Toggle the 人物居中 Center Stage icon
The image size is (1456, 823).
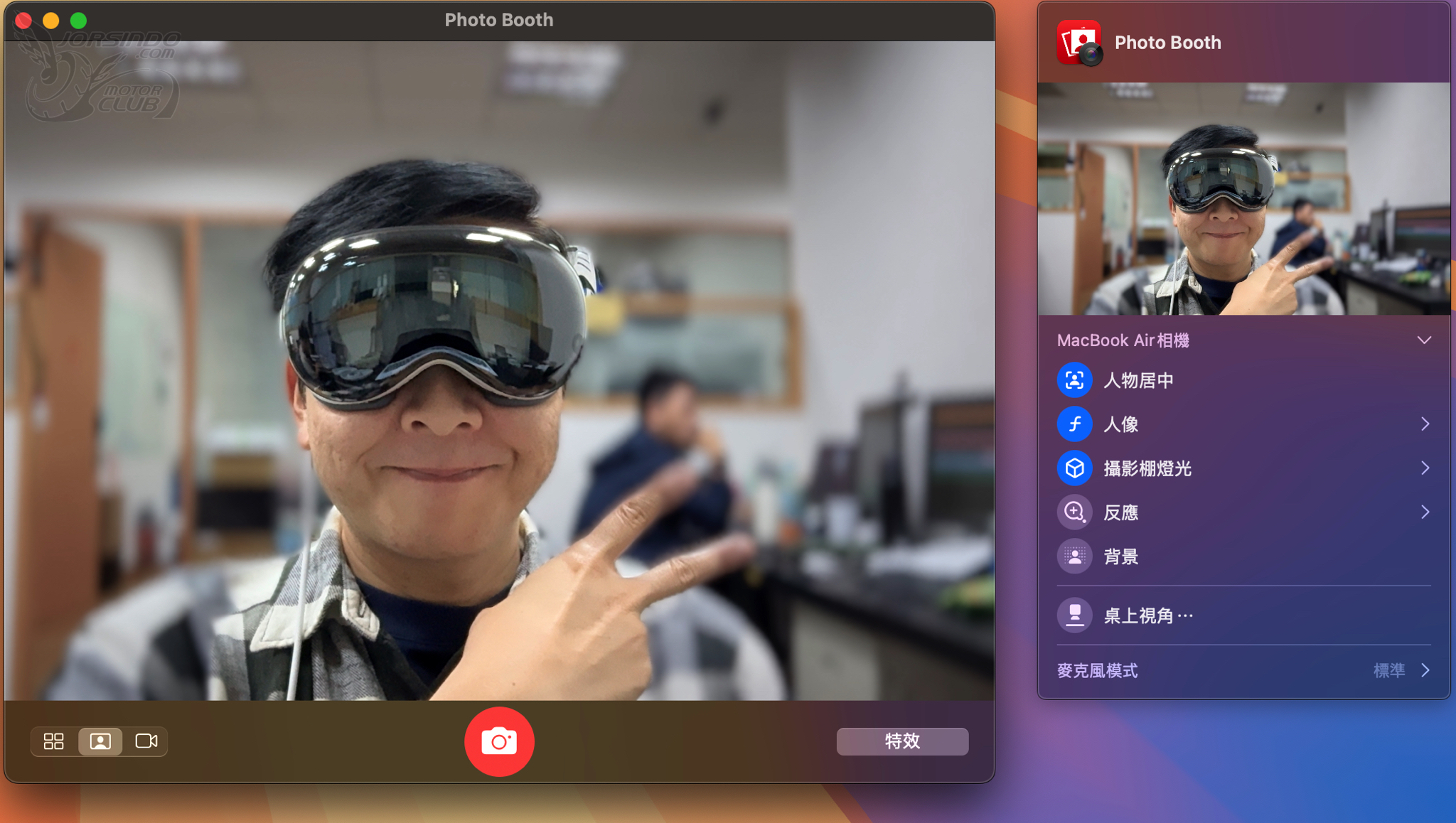click(1074, 380)
